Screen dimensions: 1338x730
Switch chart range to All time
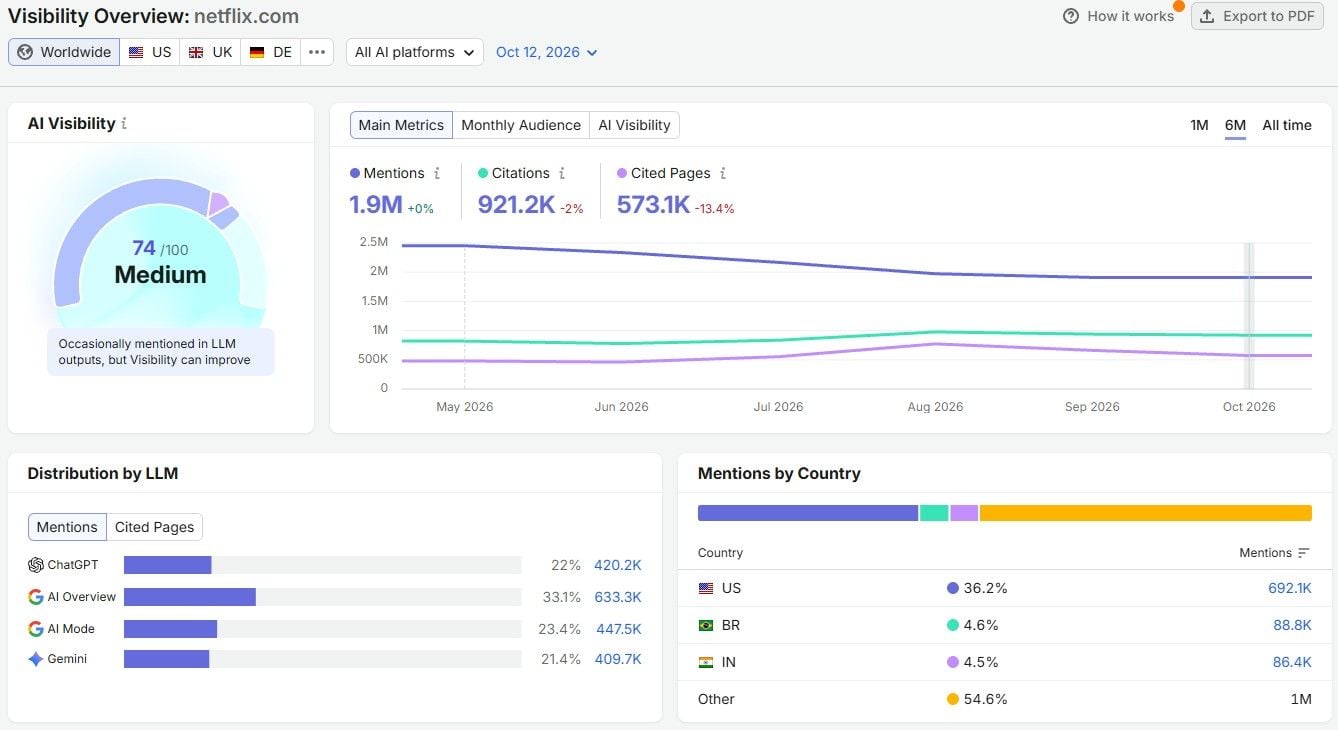[1287, 125]
